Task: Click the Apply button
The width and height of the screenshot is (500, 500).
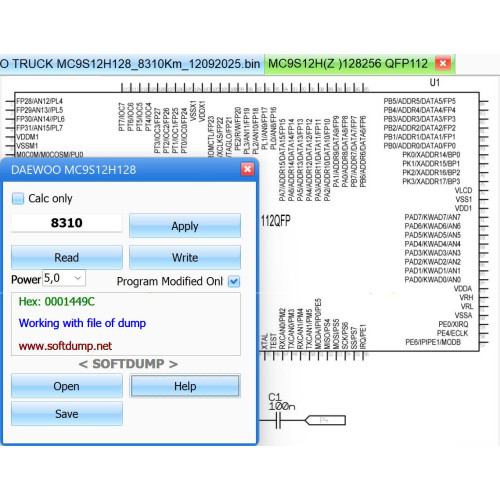Action: pos(185,226)
